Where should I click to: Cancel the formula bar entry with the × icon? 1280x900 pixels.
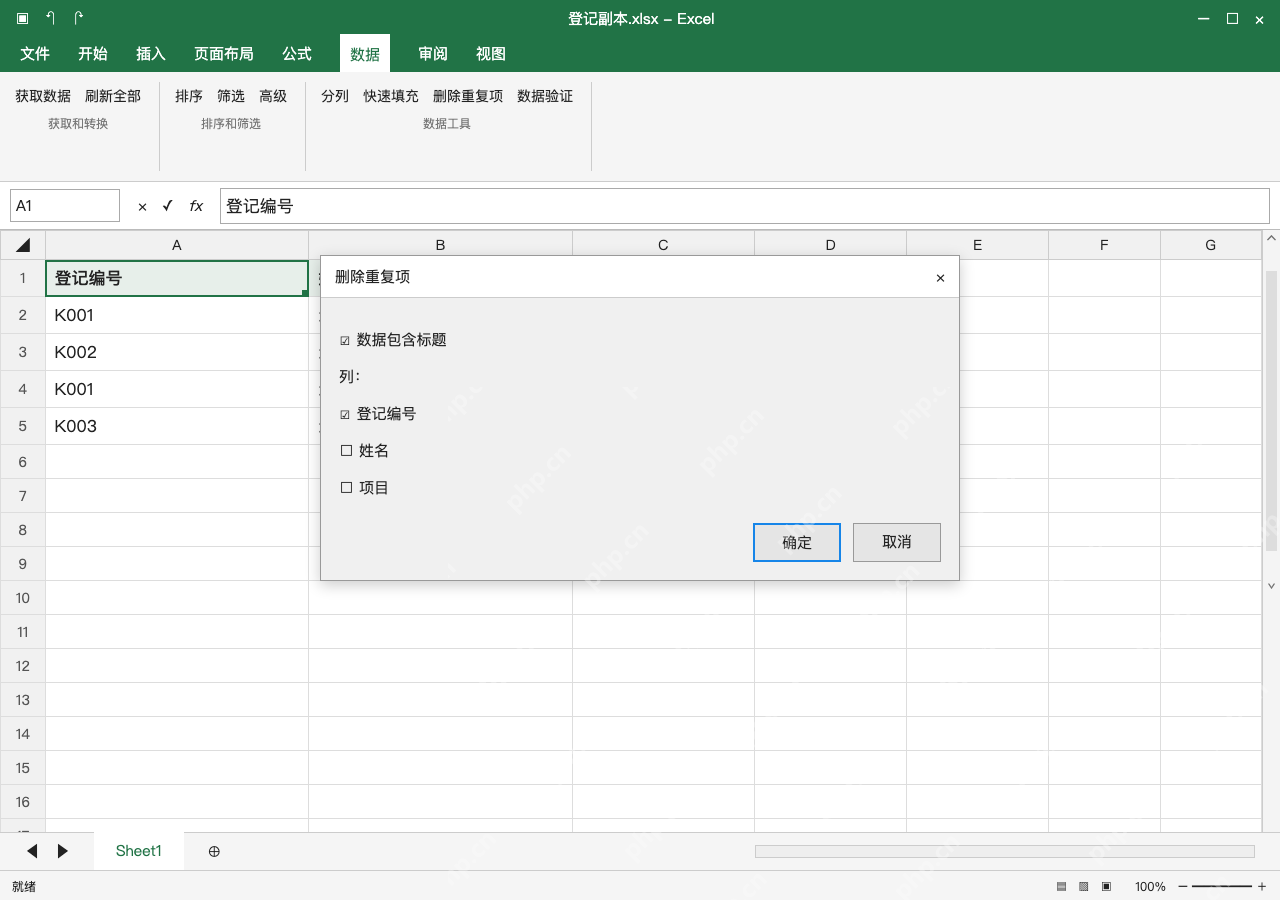[x=142, y=206]
